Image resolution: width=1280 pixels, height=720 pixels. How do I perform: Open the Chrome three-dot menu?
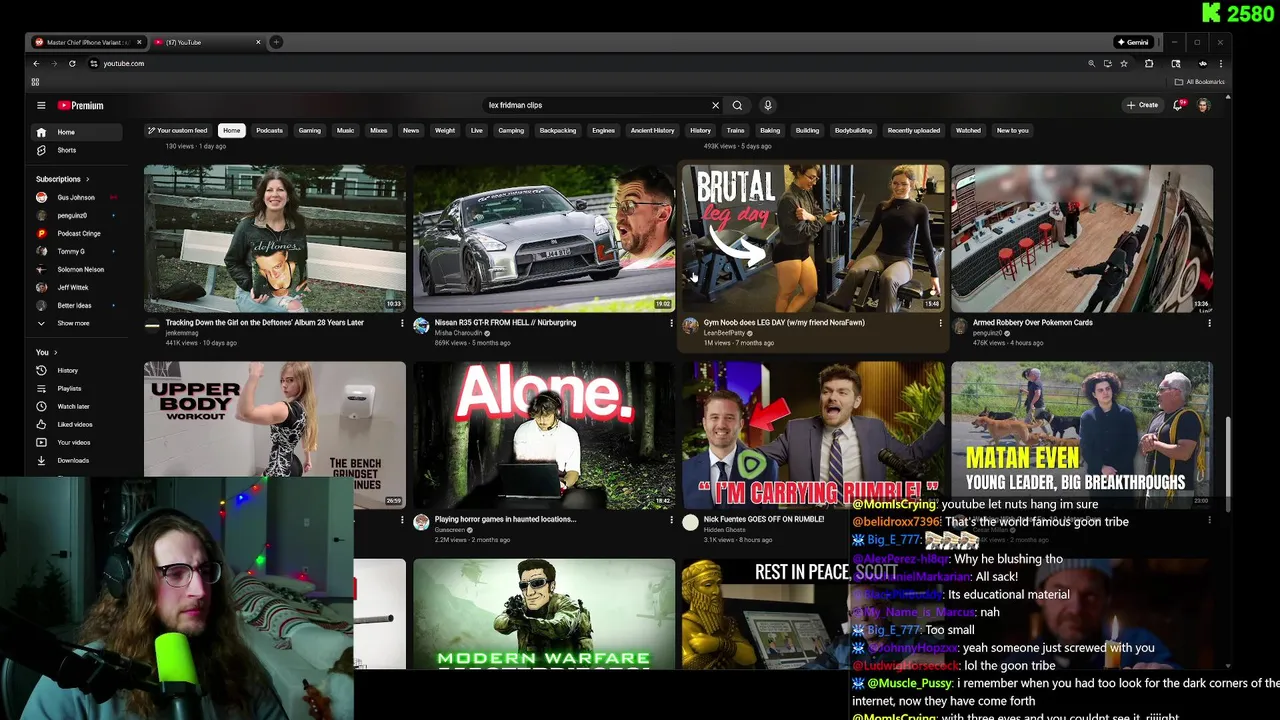coord(1220,63)
